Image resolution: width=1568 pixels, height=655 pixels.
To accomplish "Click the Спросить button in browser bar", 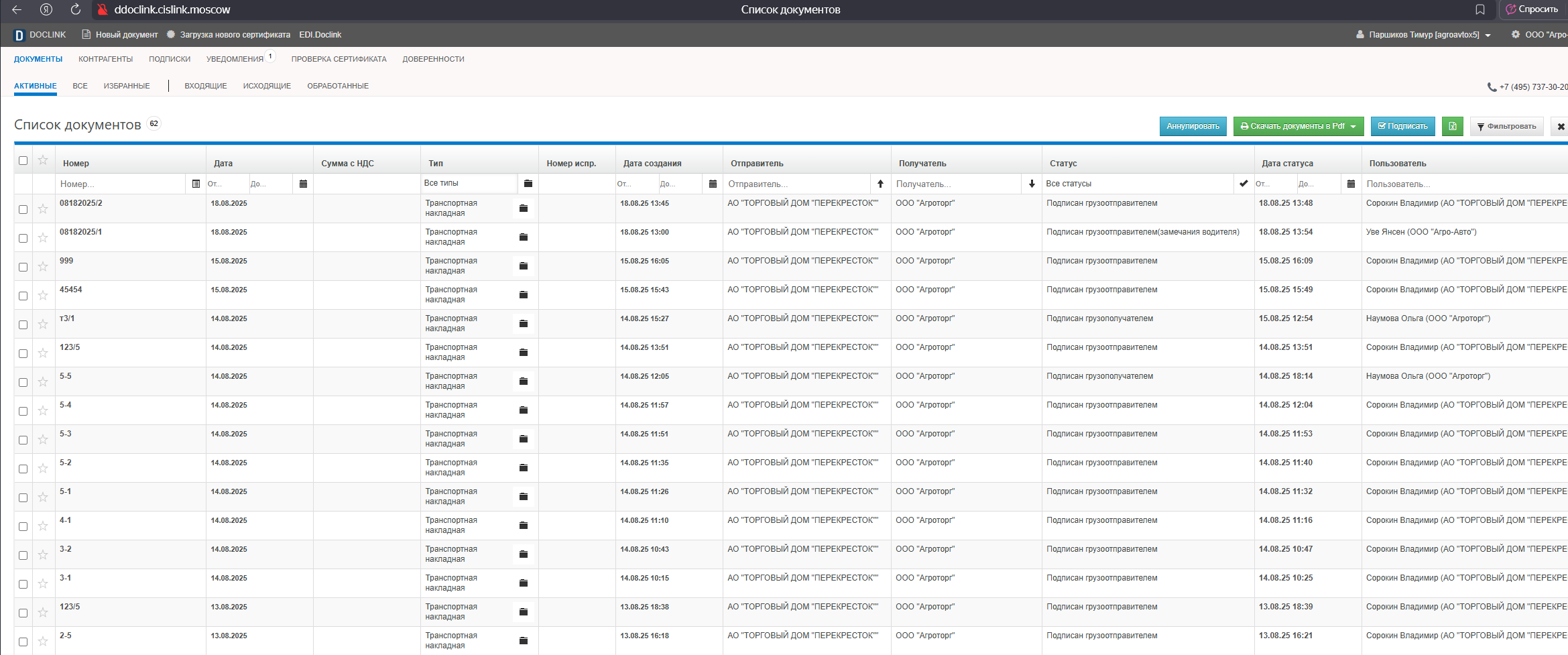I will [x=1532, y=9].
